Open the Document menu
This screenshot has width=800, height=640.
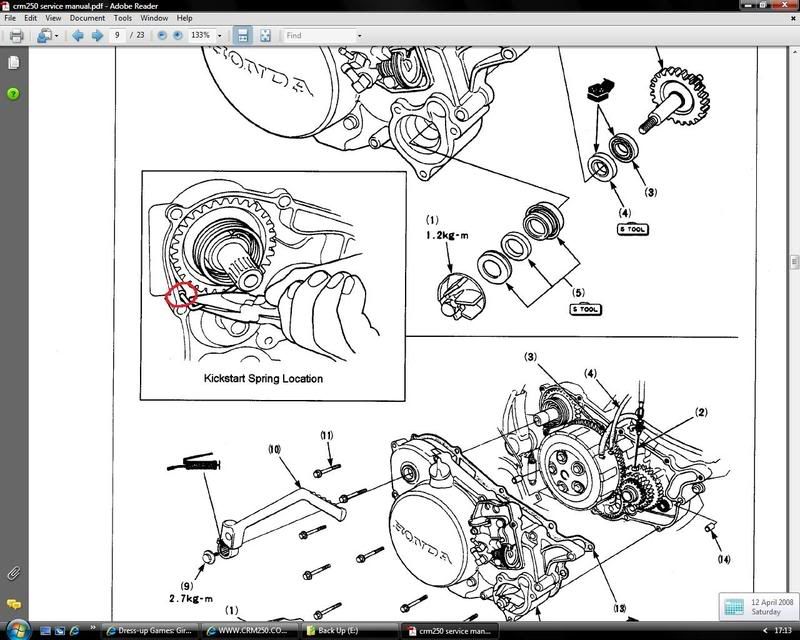(87, 18)
